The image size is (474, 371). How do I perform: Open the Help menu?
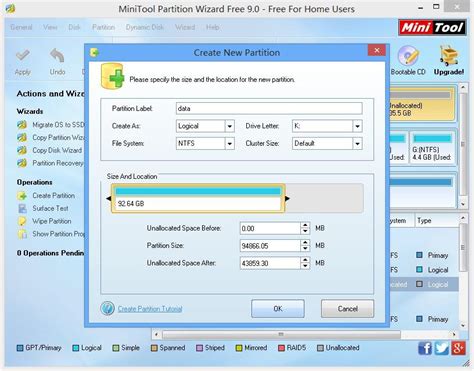(x=212, y=27)
